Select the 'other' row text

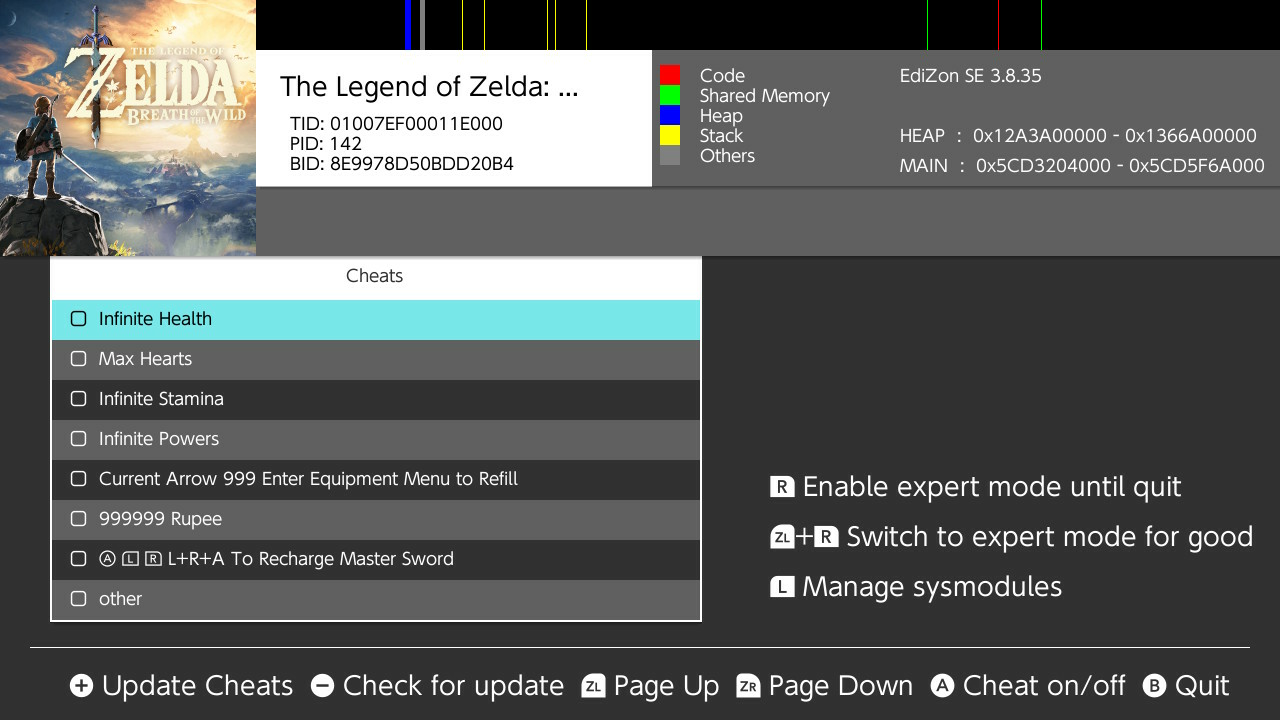pos(120,599)
